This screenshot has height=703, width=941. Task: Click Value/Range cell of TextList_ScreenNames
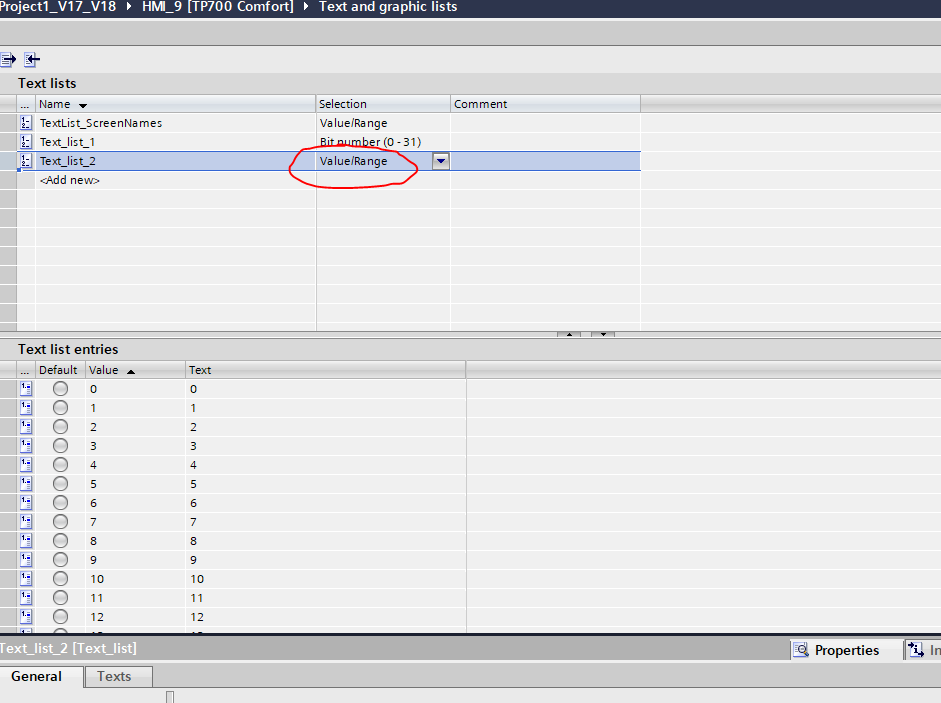click(x=383, y=122)
